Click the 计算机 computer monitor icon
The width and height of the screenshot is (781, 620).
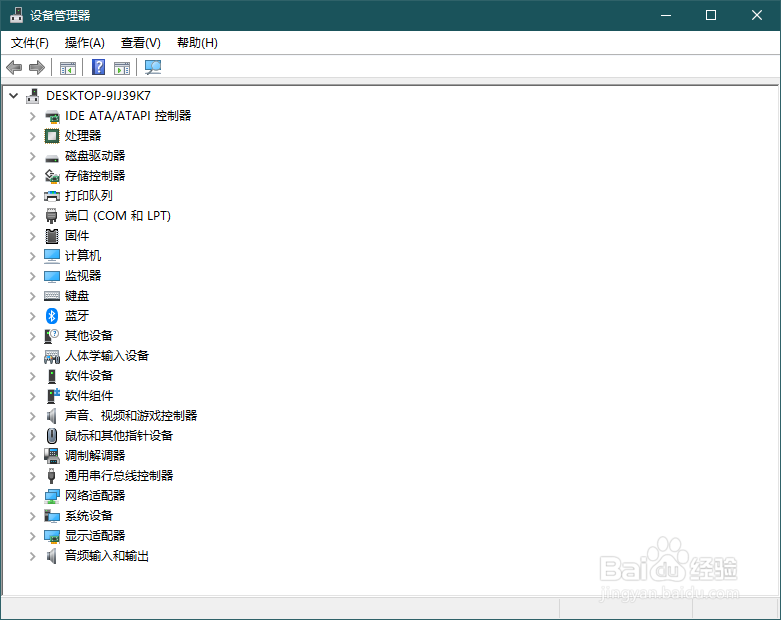52,256
